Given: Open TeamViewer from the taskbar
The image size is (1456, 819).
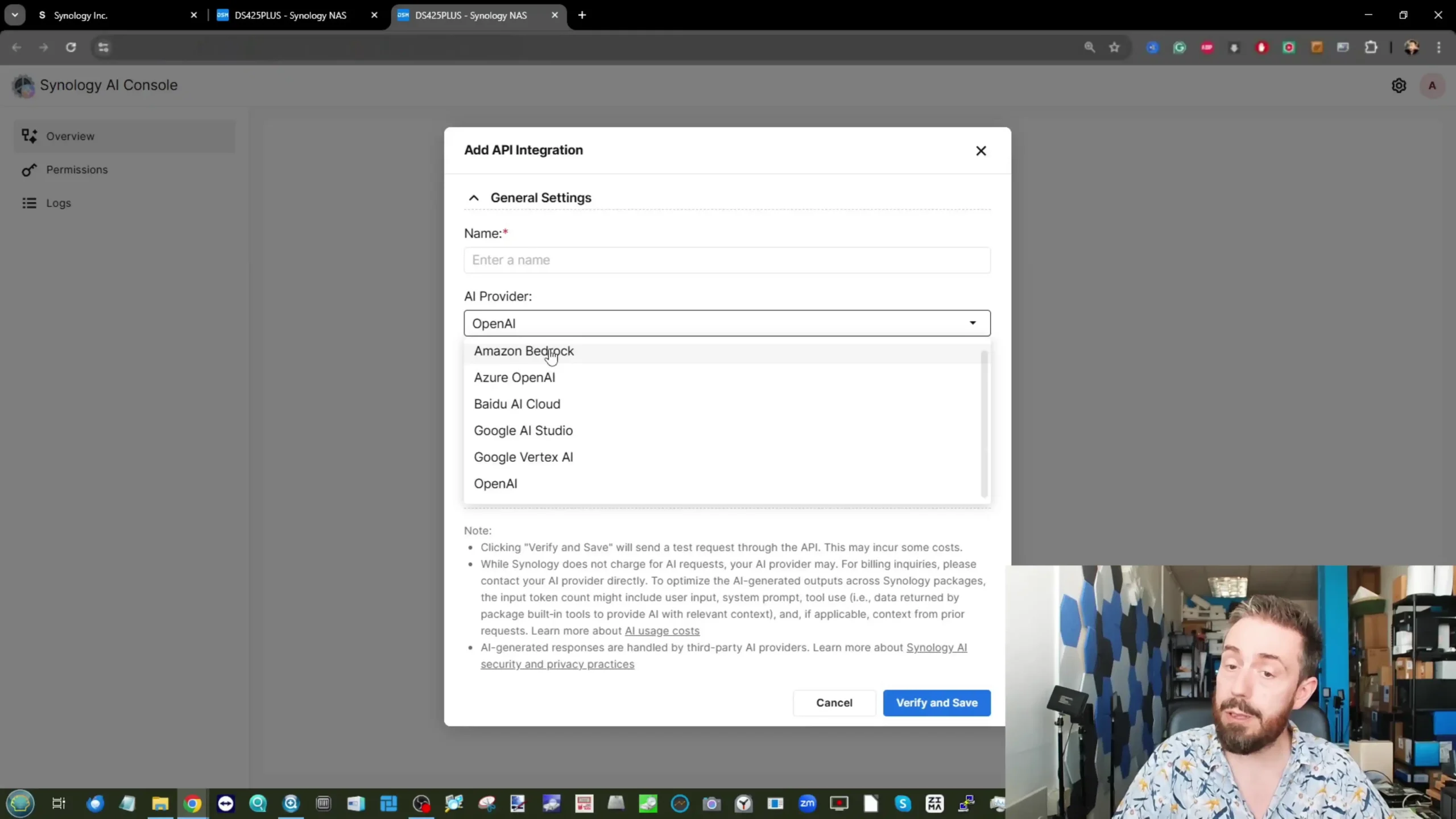Looking at the screenshot, I should tap(226, 803).
